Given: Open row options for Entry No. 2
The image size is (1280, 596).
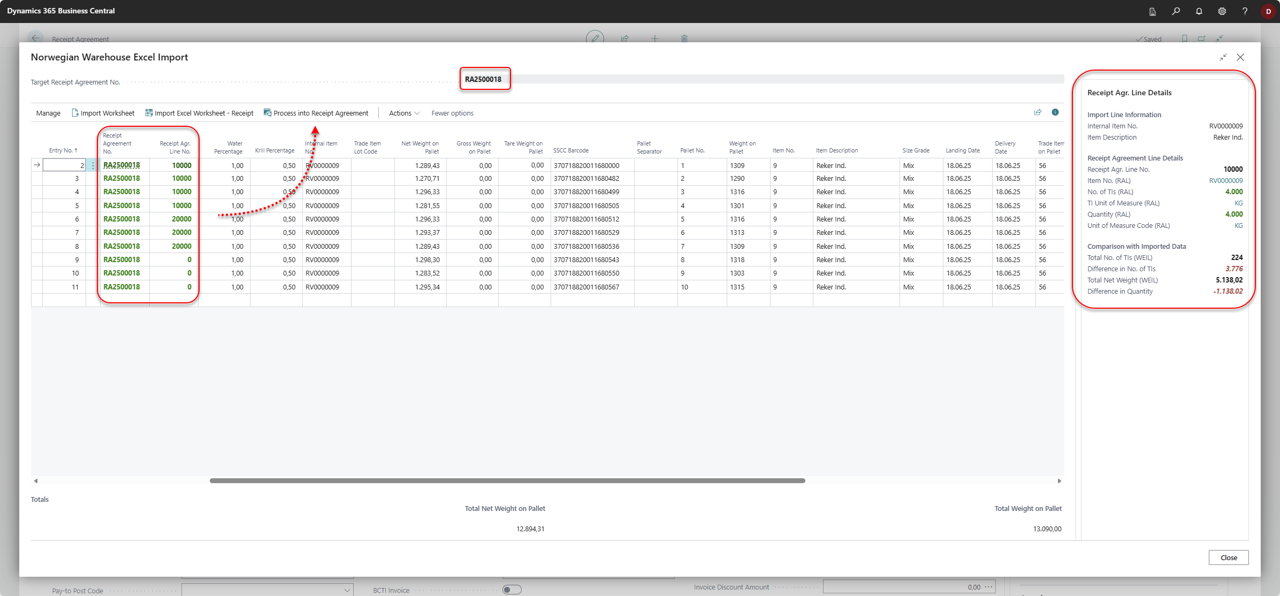Looking at the screenshot, I should click(93, 165).
